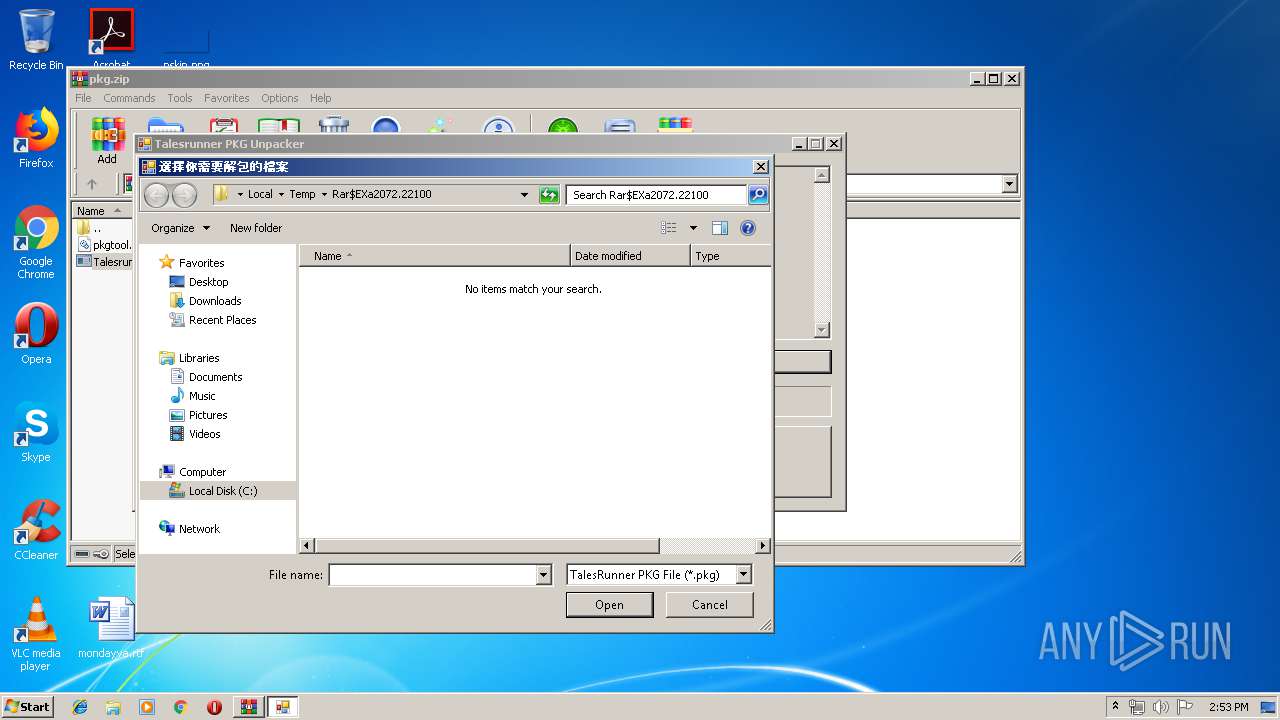Click the Cancel button
1280x720 pixels.
[710, 605]
